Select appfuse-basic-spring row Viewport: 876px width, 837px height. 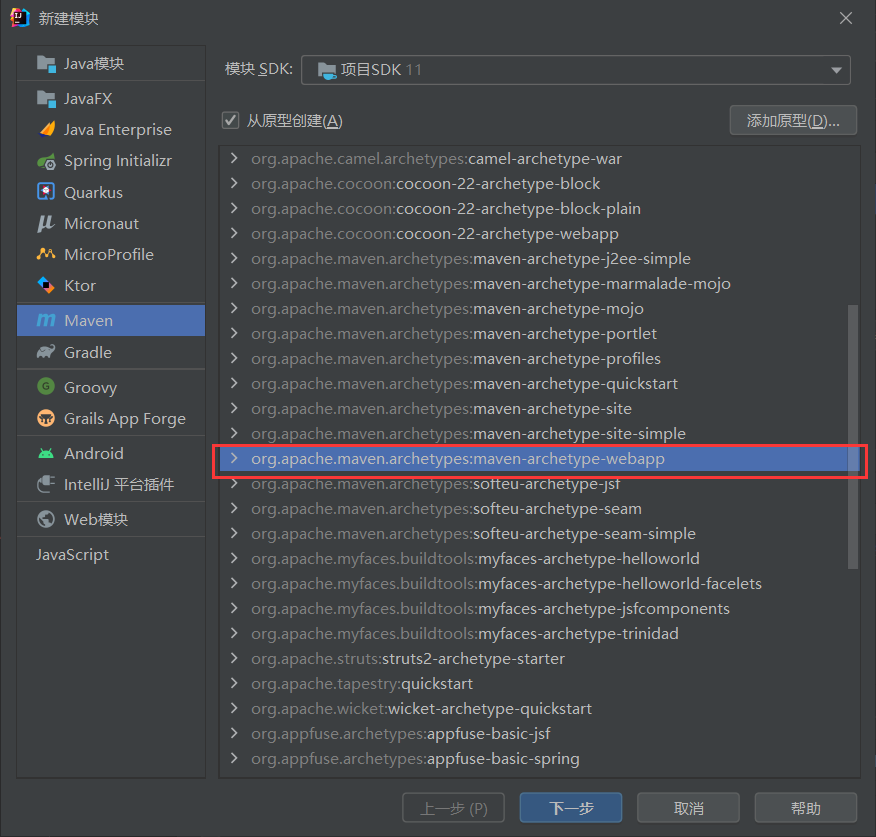539,759
